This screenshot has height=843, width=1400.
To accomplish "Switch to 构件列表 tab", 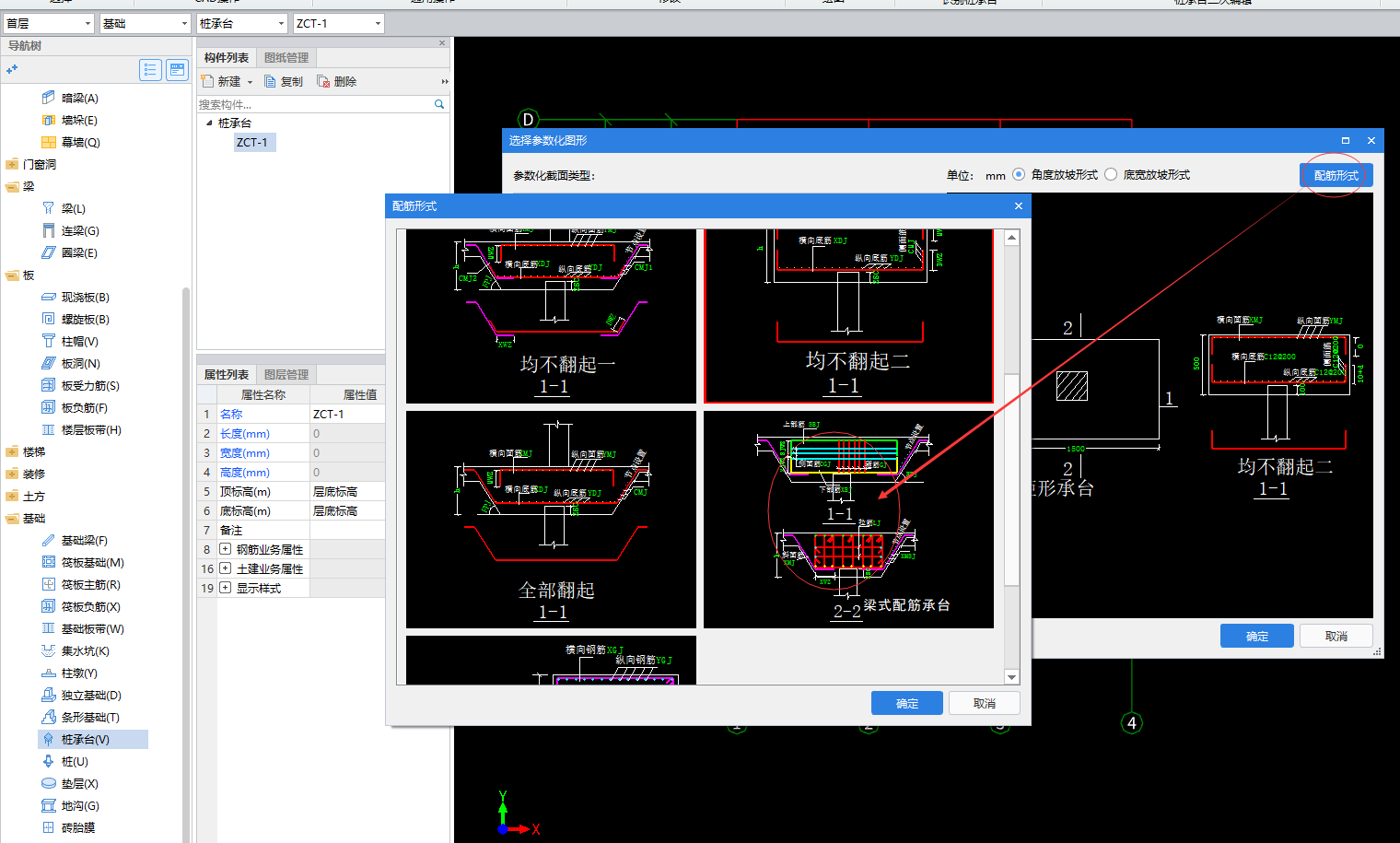I will (227, 58).
